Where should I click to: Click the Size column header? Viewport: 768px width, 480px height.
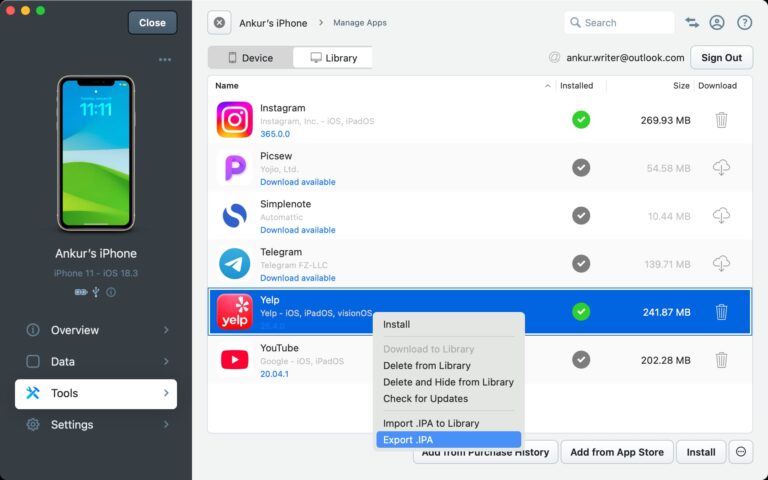point(681,86)
